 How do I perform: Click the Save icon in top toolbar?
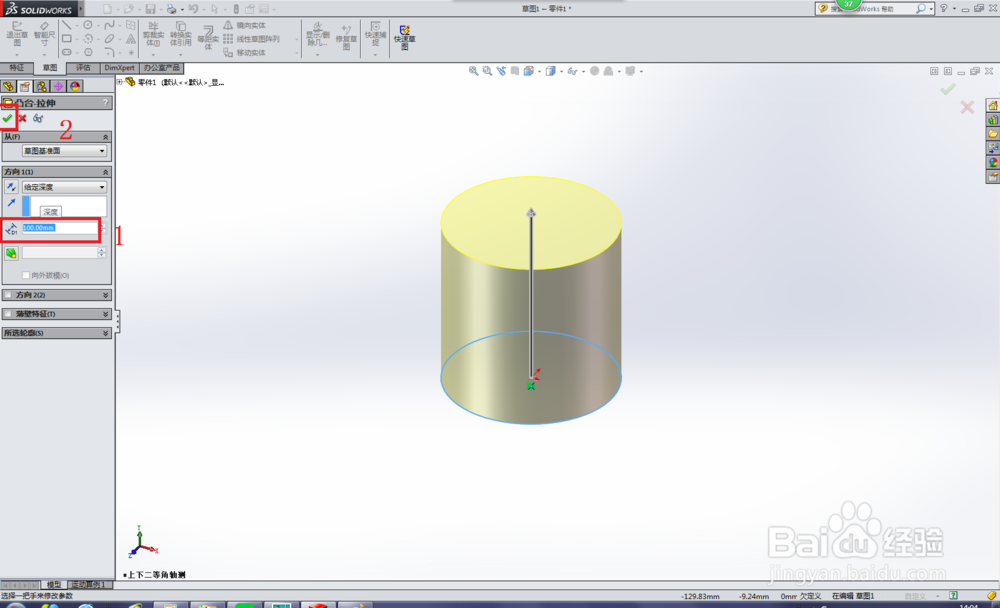151,9
